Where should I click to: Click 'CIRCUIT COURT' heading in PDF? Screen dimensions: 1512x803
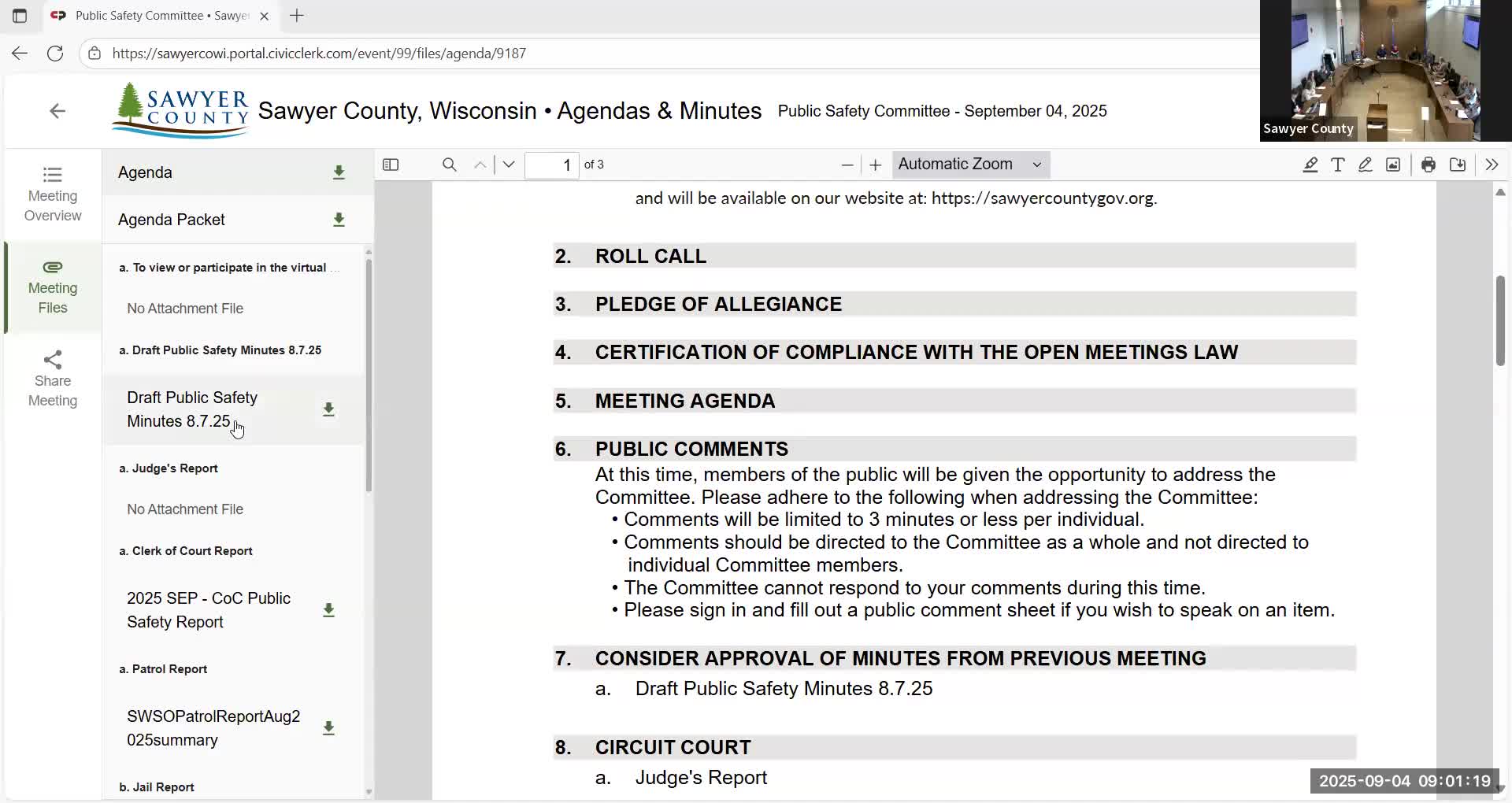[673, 748]
